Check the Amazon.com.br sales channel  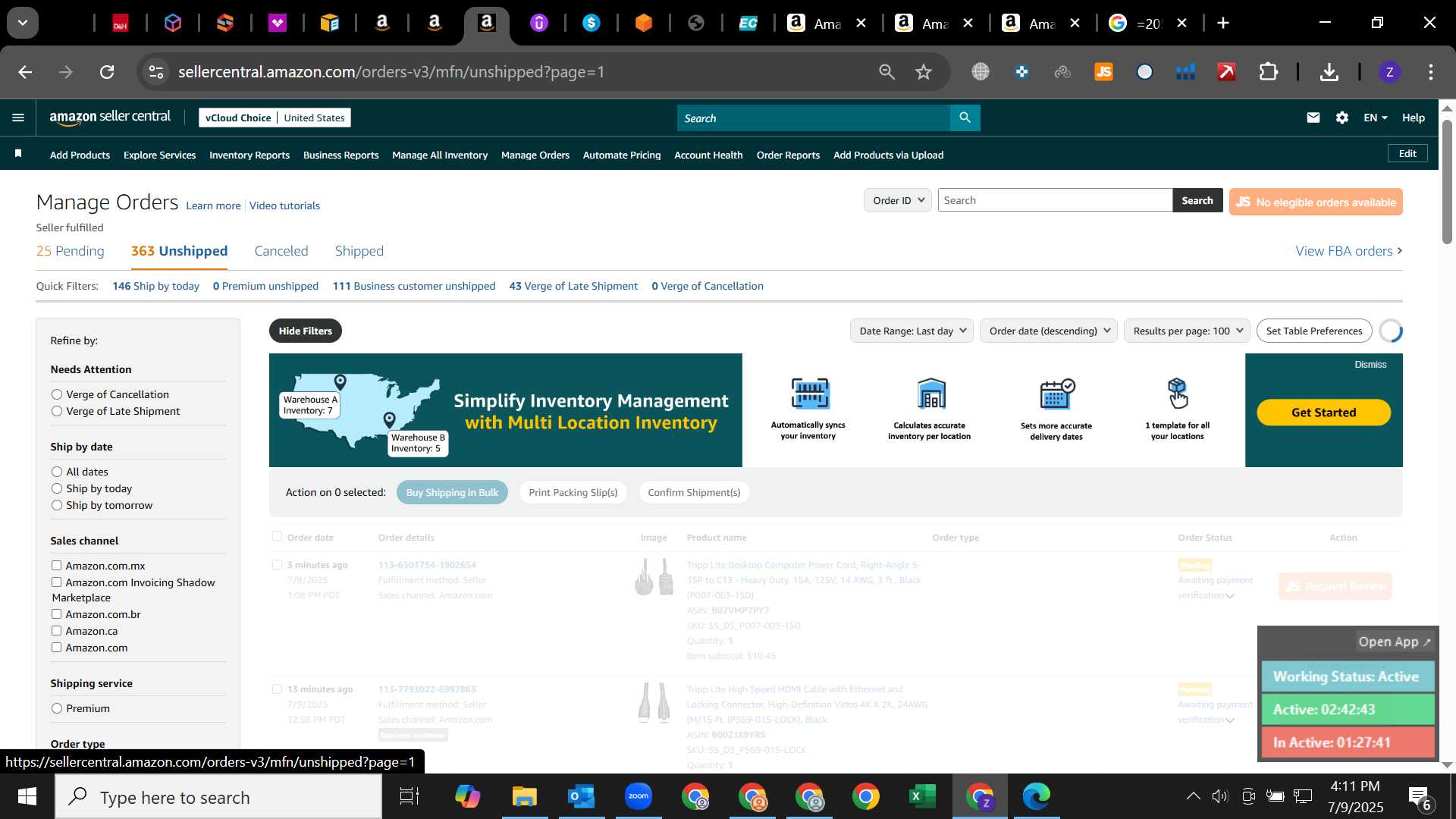tap(56, 613)
